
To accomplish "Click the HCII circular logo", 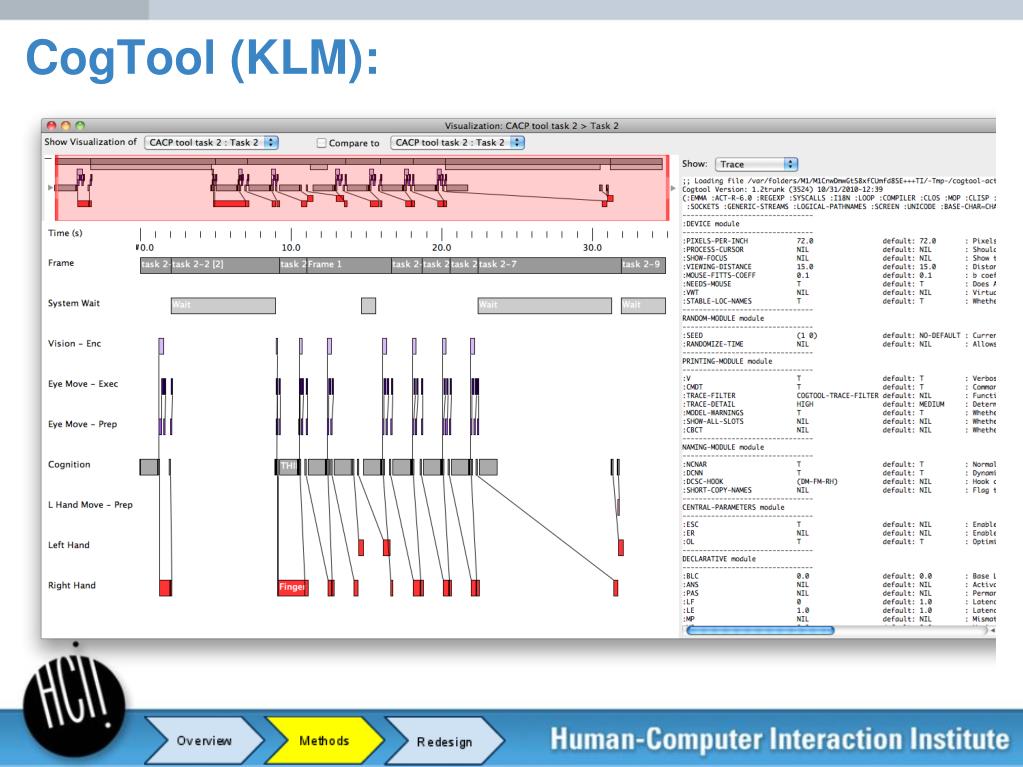I will 73,705.
